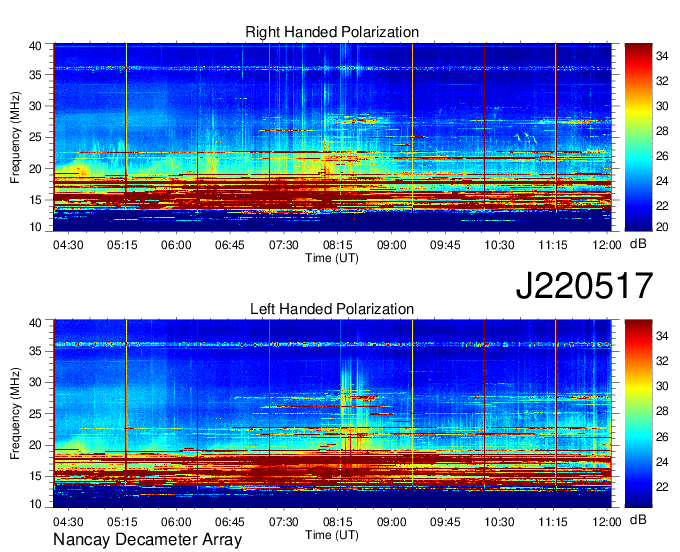The image size is (680, 552).
Task: Choose the 20 MHz tick on the Left Handed plot
Action: tap(36, 445)
